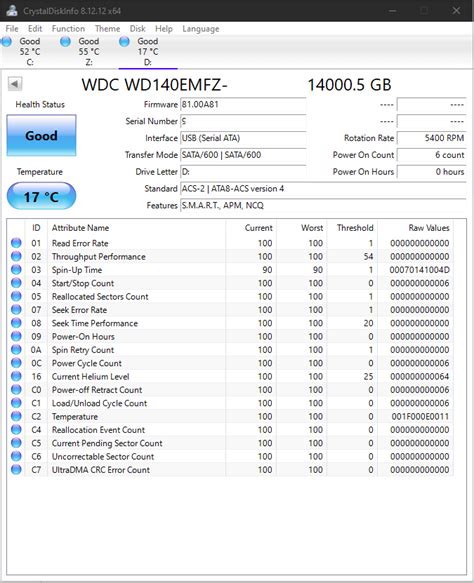The image size is (474, 583).
Task: Click status orb for Uncorrectable Sector Count
Action: [x=16, y=457]
